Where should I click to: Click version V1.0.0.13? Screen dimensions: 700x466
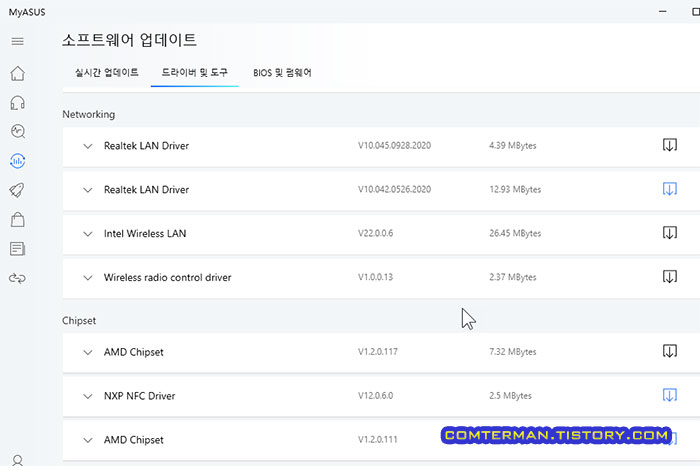375,277
